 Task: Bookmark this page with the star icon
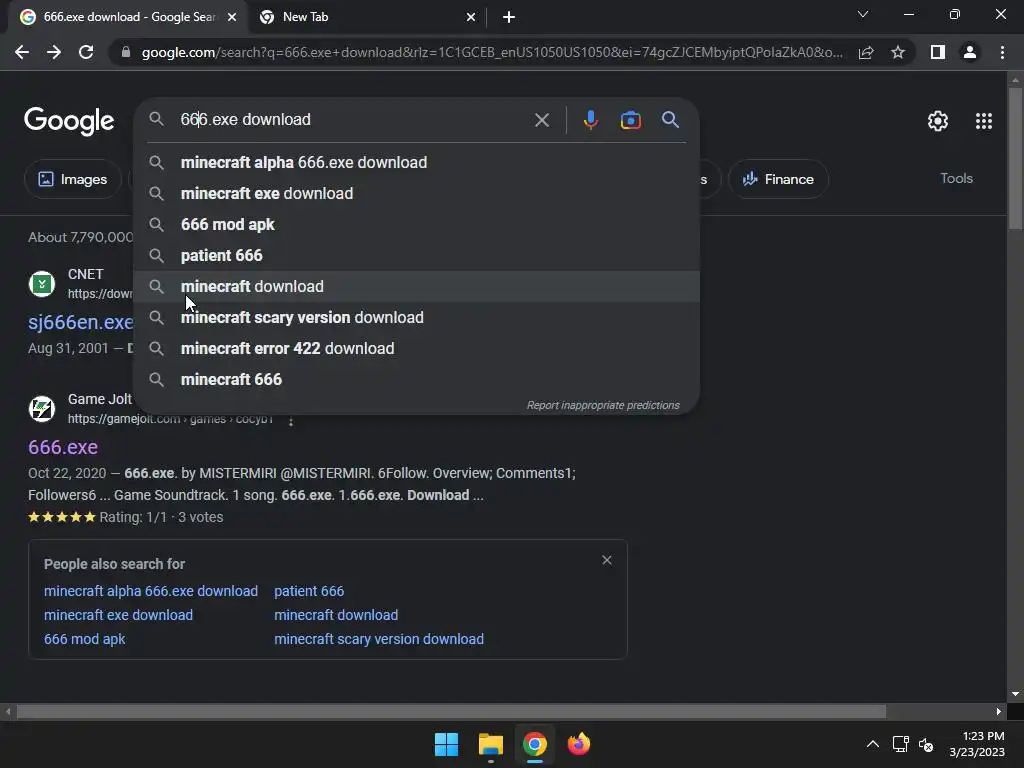coord(898,52)
